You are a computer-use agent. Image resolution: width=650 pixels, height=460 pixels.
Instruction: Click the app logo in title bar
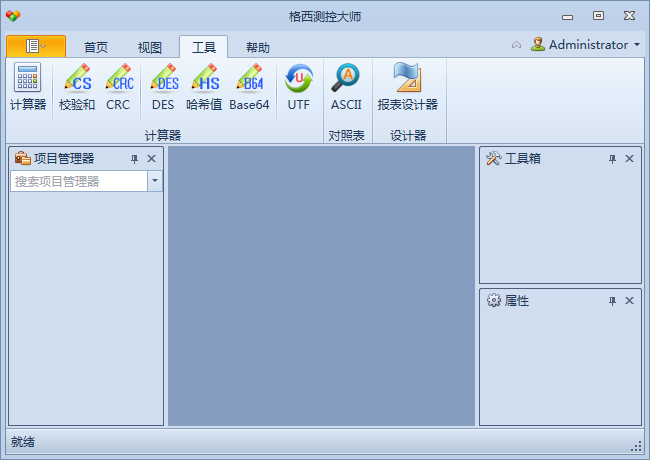13,16
